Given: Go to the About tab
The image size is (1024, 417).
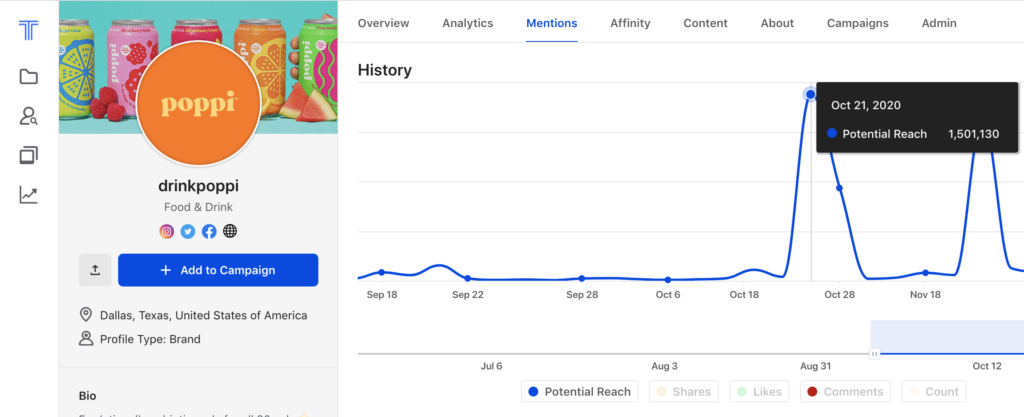Looking at the screenshot, I should [x=777, y=23].
